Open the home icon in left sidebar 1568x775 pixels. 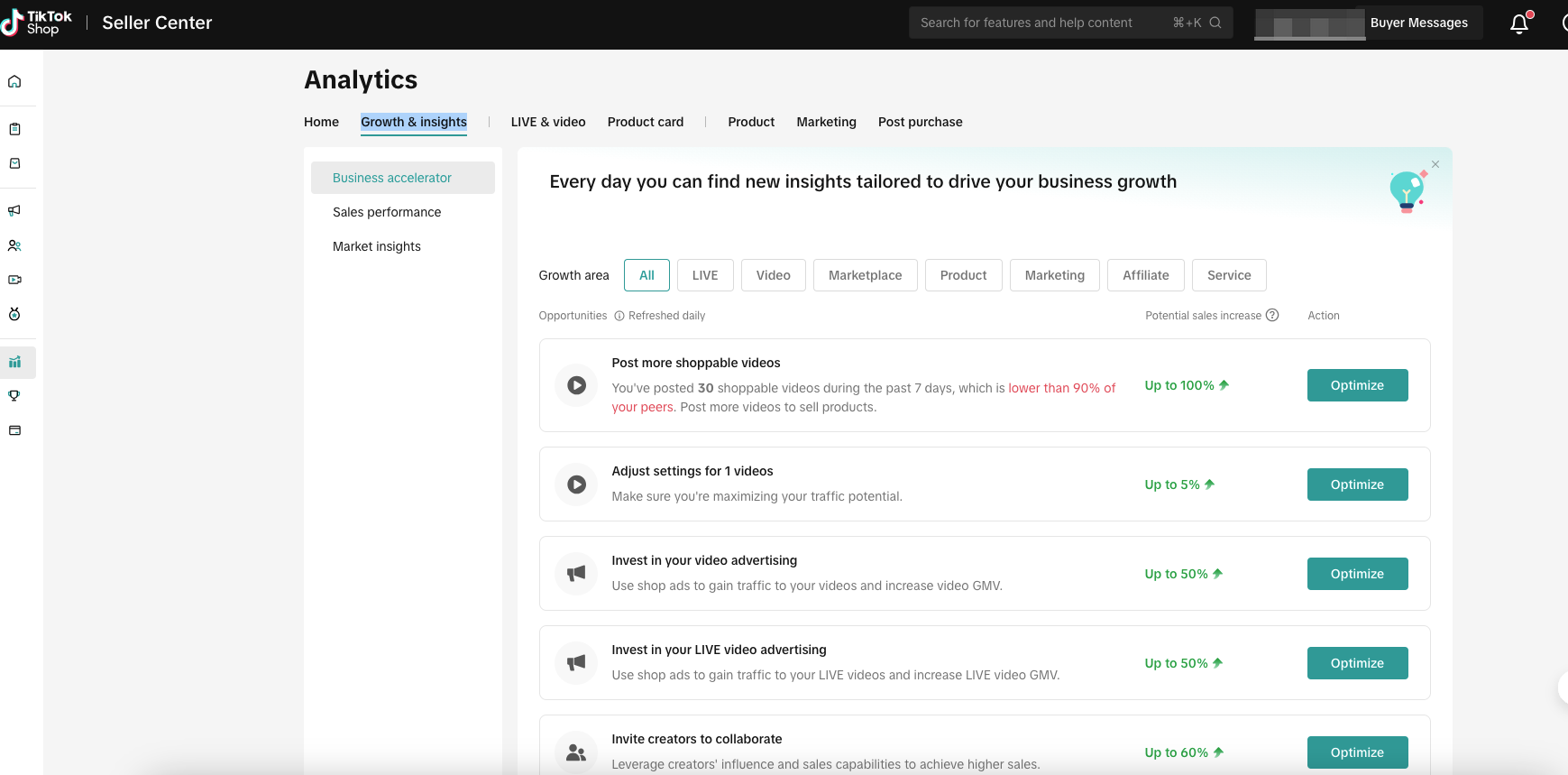tap(14, 82)
